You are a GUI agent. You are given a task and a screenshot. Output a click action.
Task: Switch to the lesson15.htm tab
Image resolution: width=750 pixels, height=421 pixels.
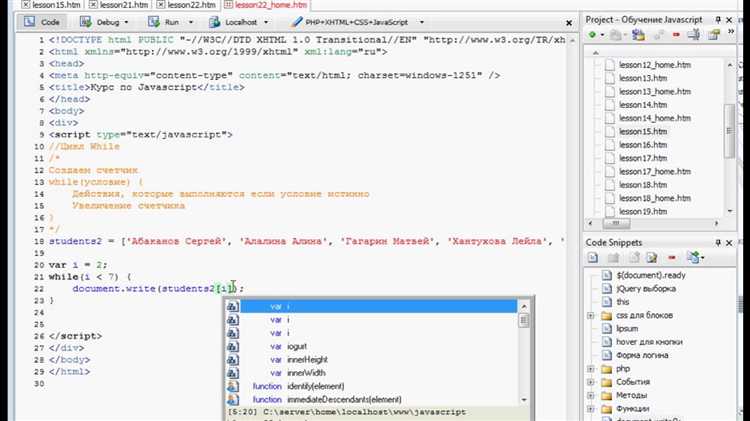(x=51, y=5)
